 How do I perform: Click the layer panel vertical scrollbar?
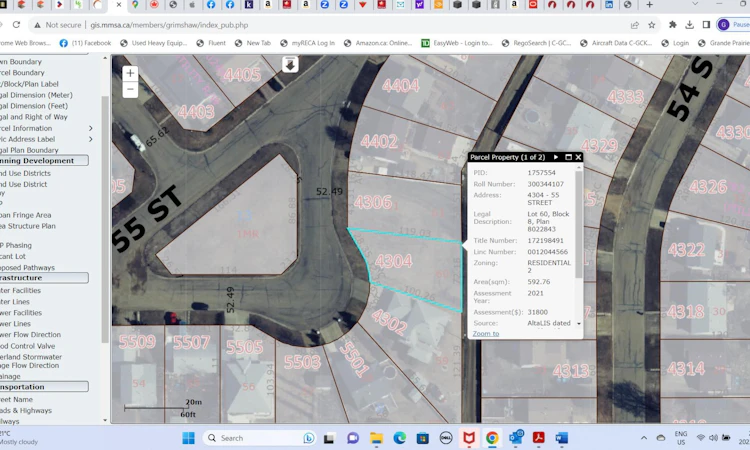pos(105,219)
